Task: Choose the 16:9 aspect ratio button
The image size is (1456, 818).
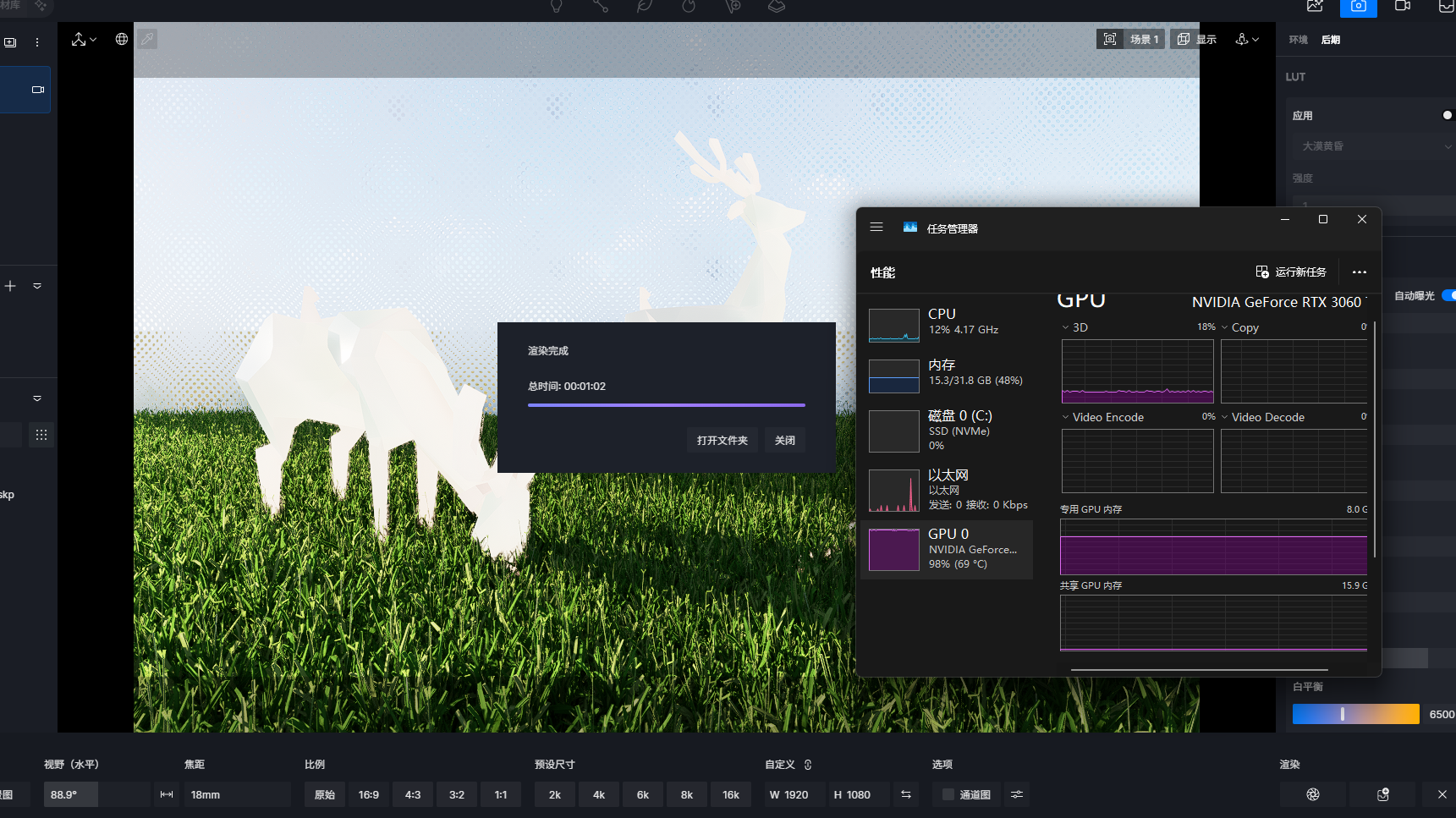Action: [x=368, y=794]
